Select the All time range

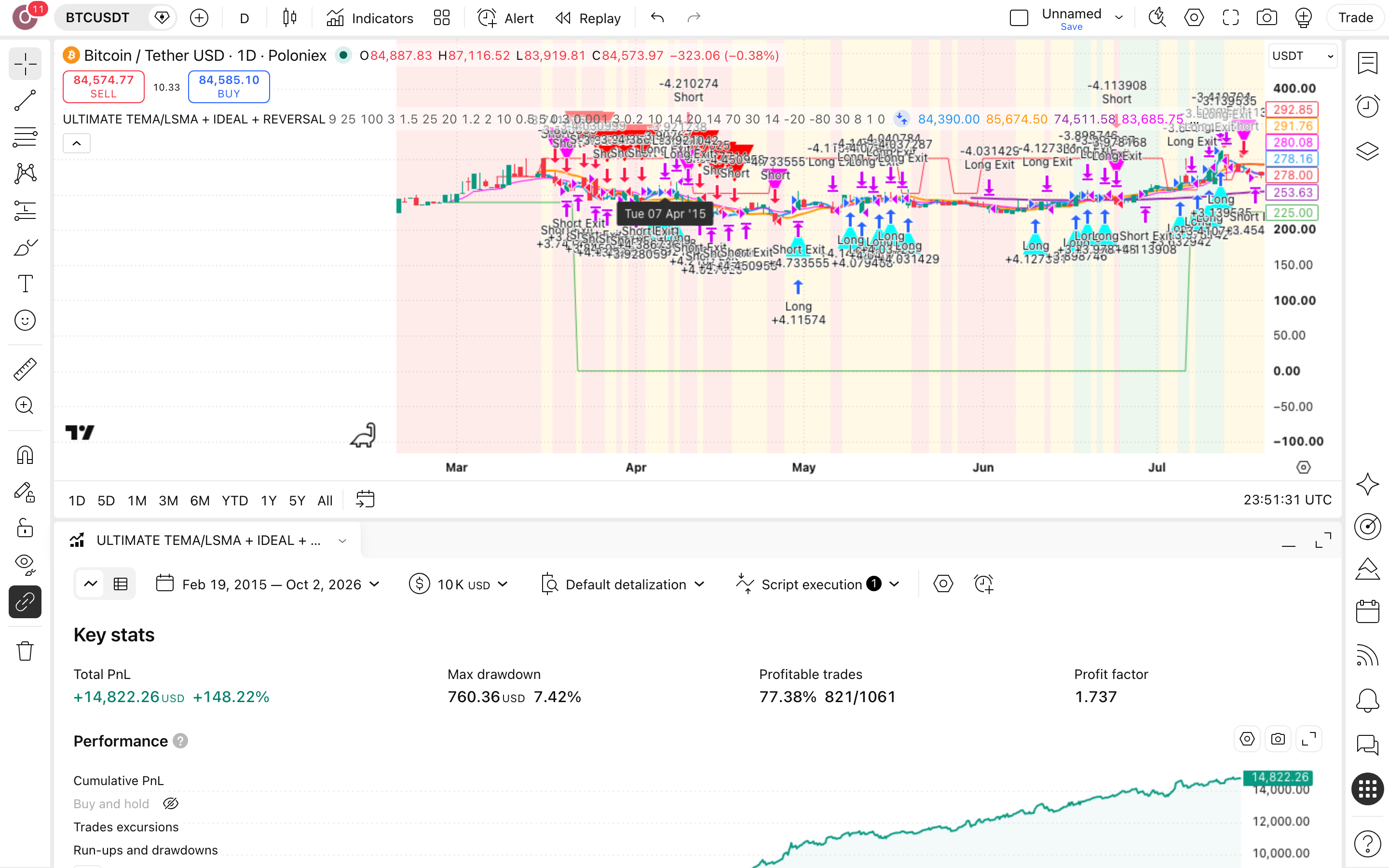point(325,501)
